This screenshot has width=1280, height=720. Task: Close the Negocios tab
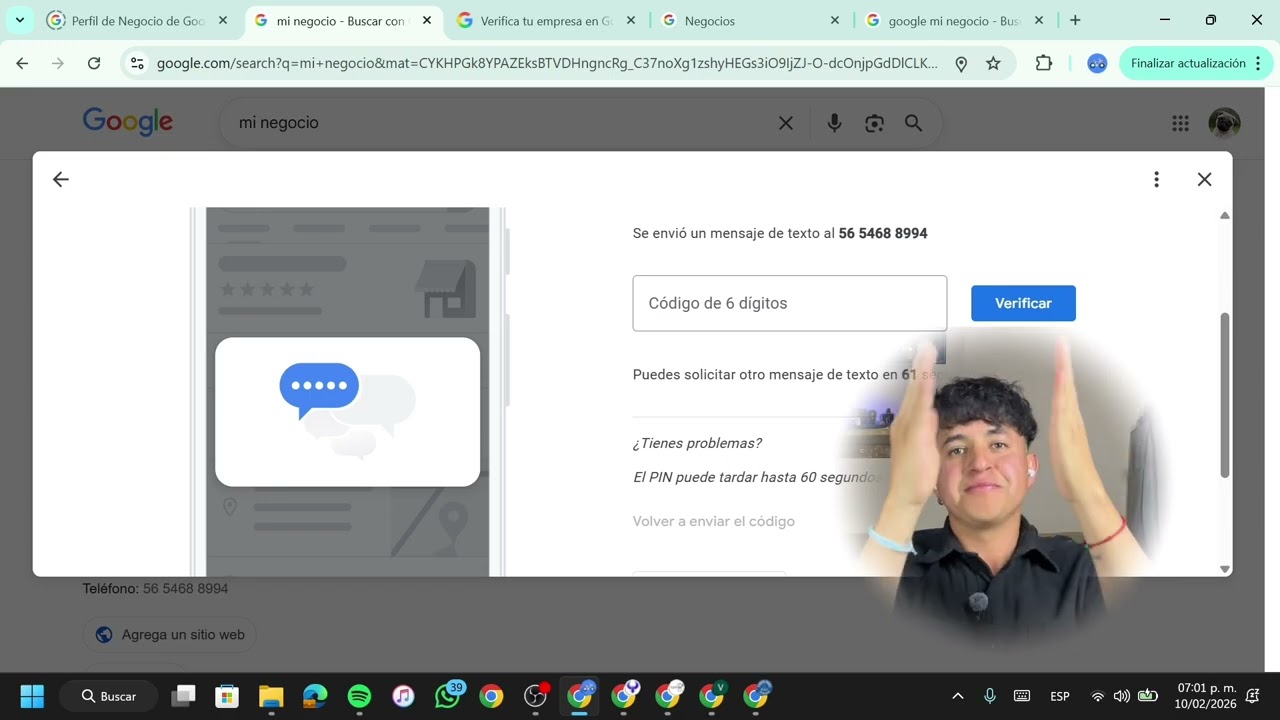(x=835, y=20)
